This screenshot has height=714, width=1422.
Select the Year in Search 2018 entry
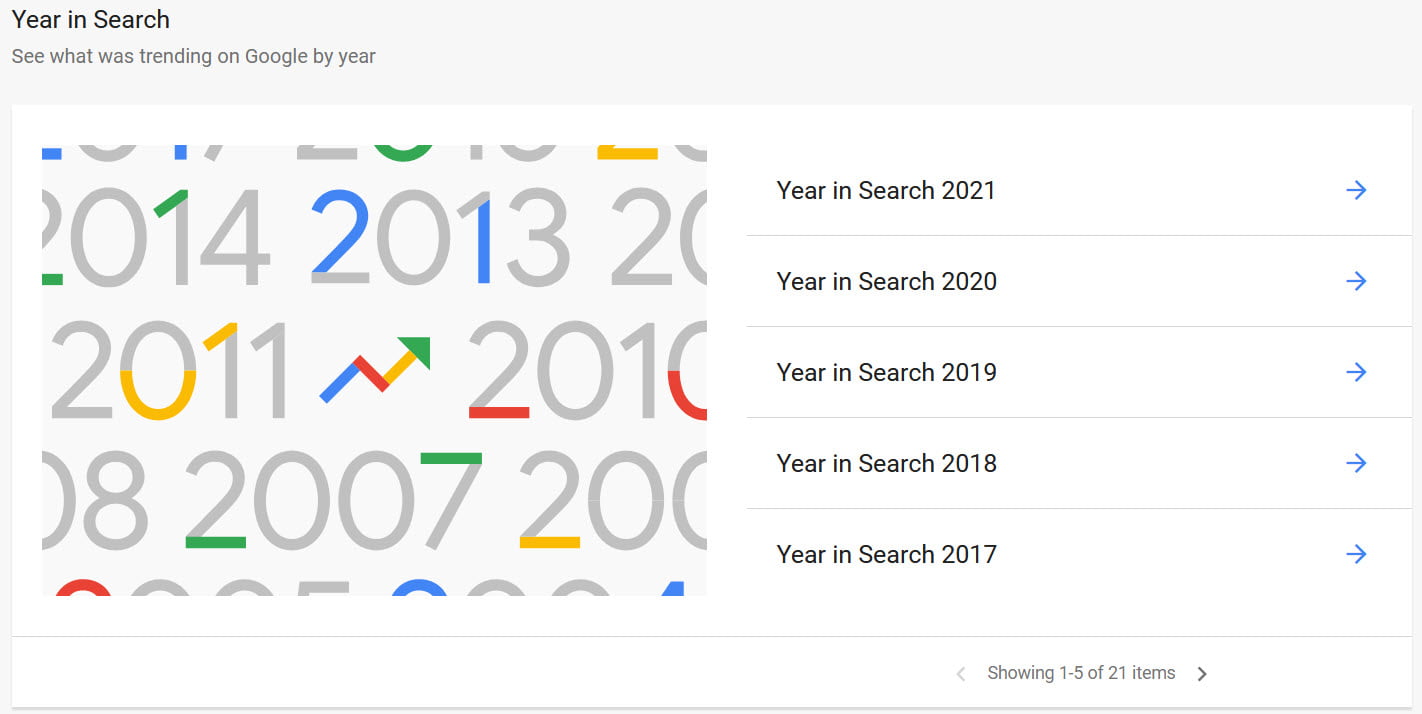[886, 463]
